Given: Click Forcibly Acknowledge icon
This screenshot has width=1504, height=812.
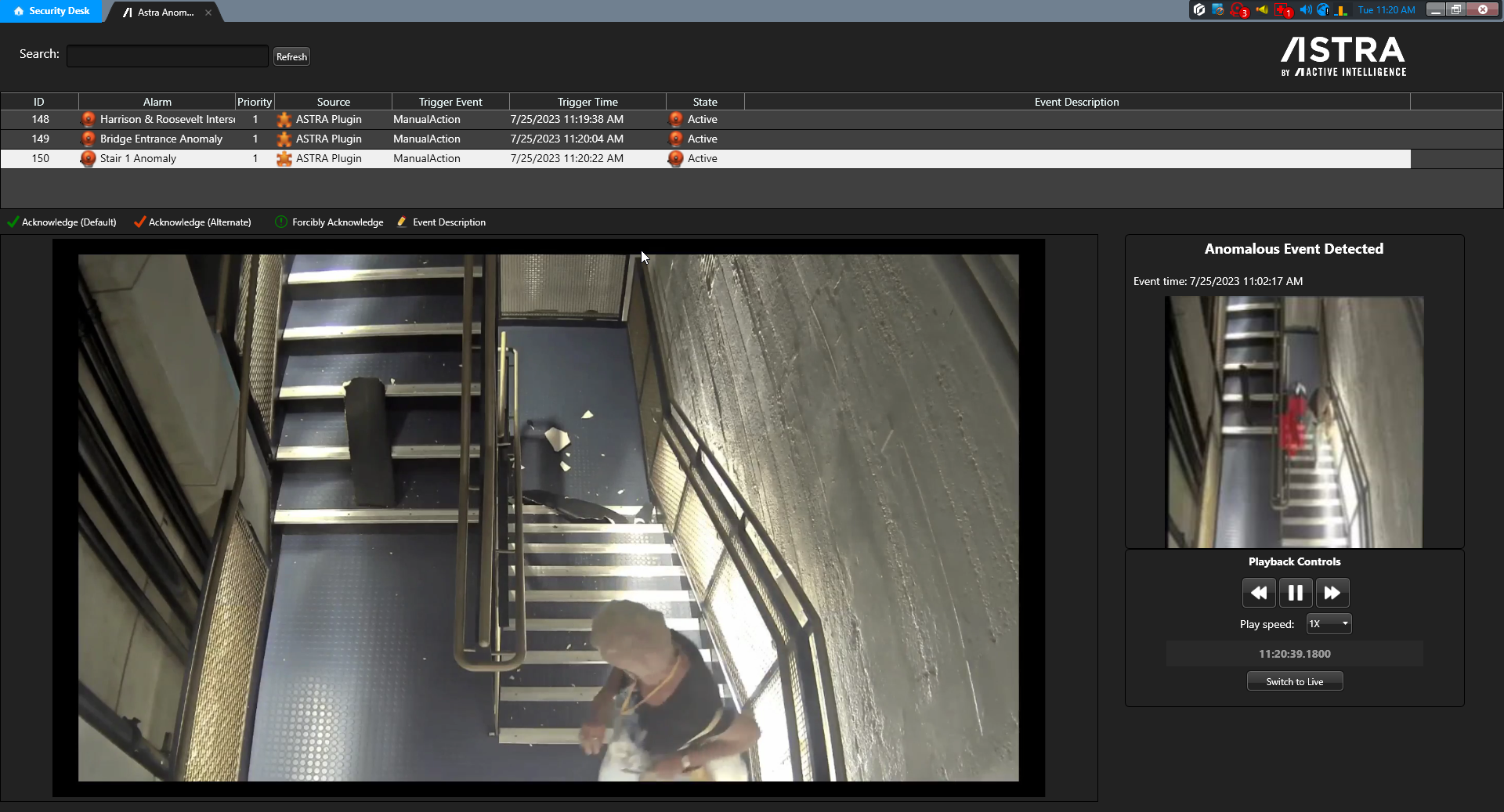Looking at the screenshot, I should click(x=281, y=222).
